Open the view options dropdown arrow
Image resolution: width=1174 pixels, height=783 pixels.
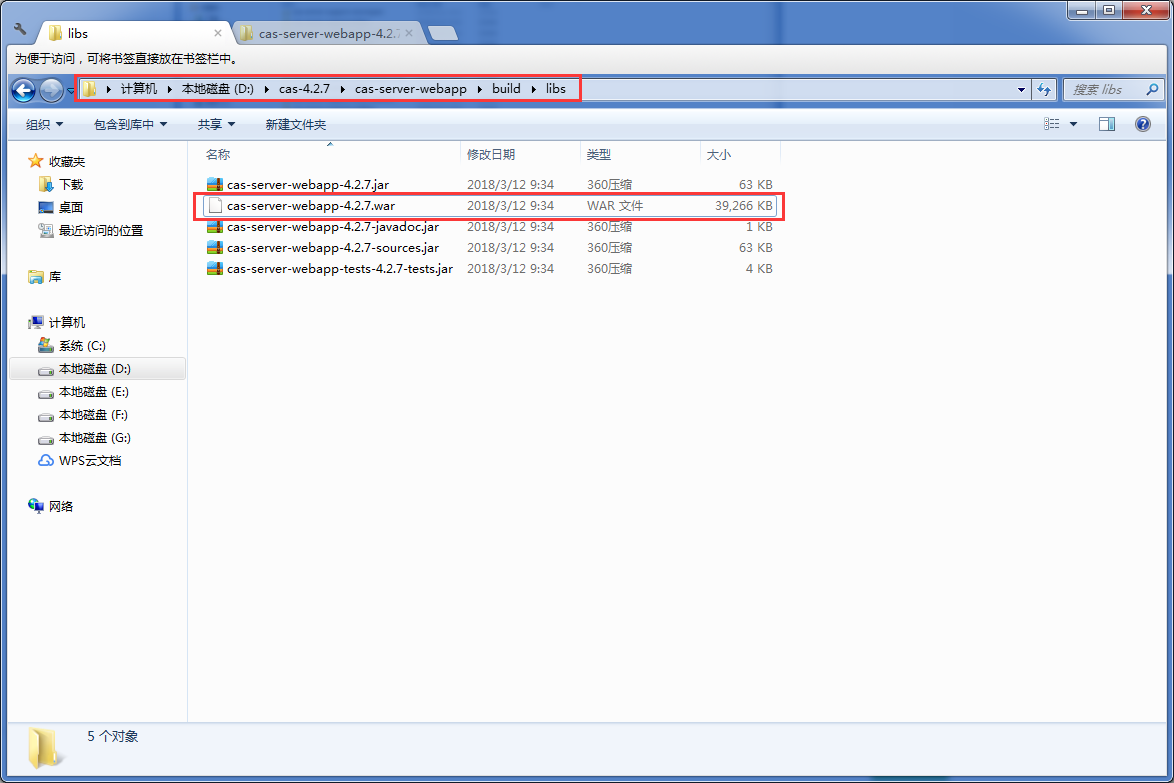[x=1073, y=124]
